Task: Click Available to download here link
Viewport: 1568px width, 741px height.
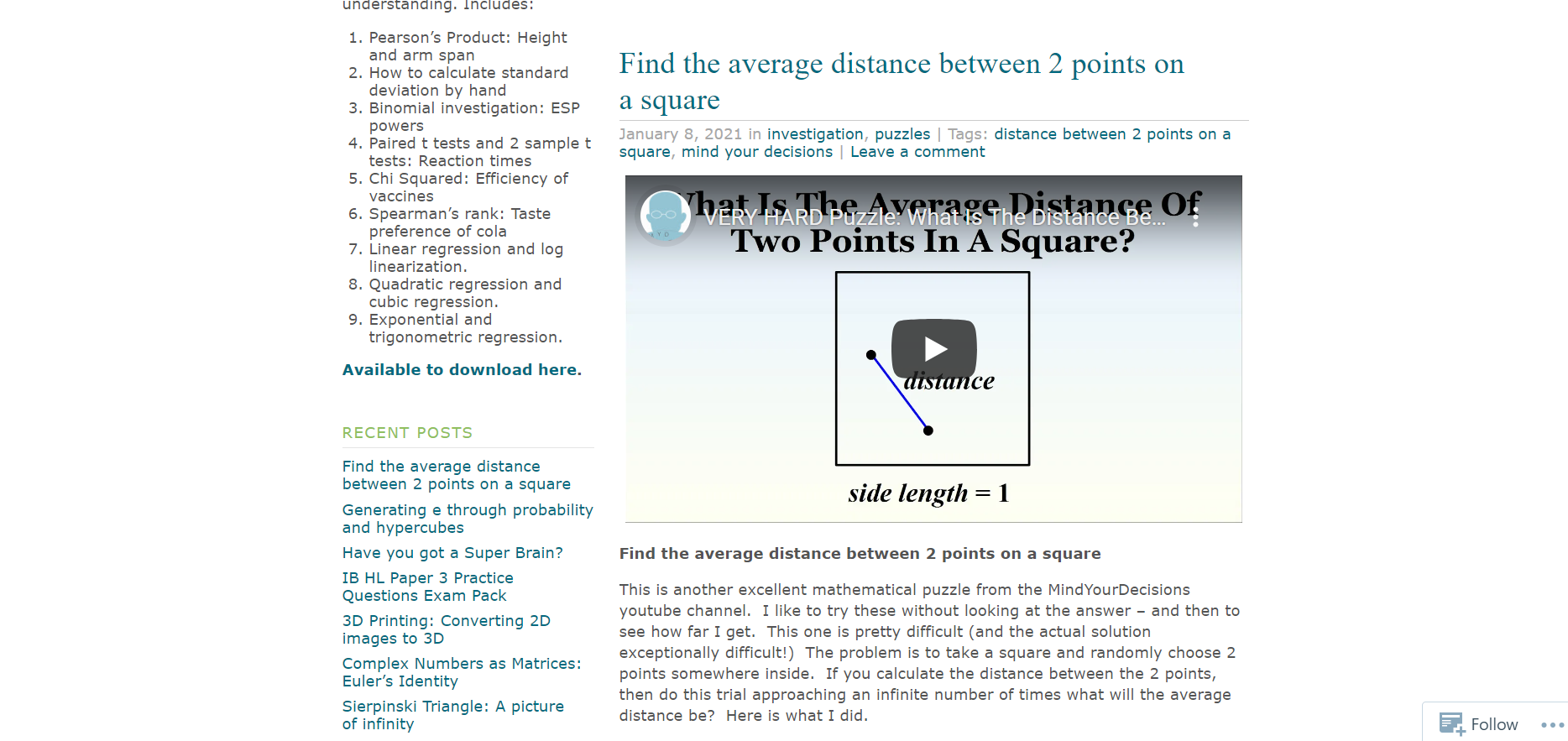Action: pyautogui.click(x=462, y=370)
